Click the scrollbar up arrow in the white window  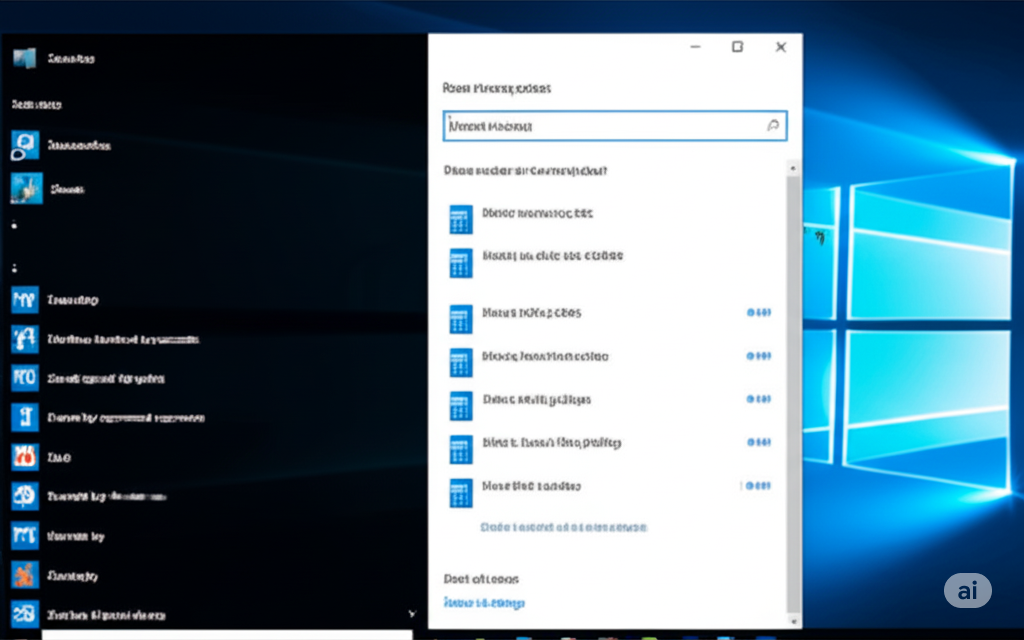793,168
